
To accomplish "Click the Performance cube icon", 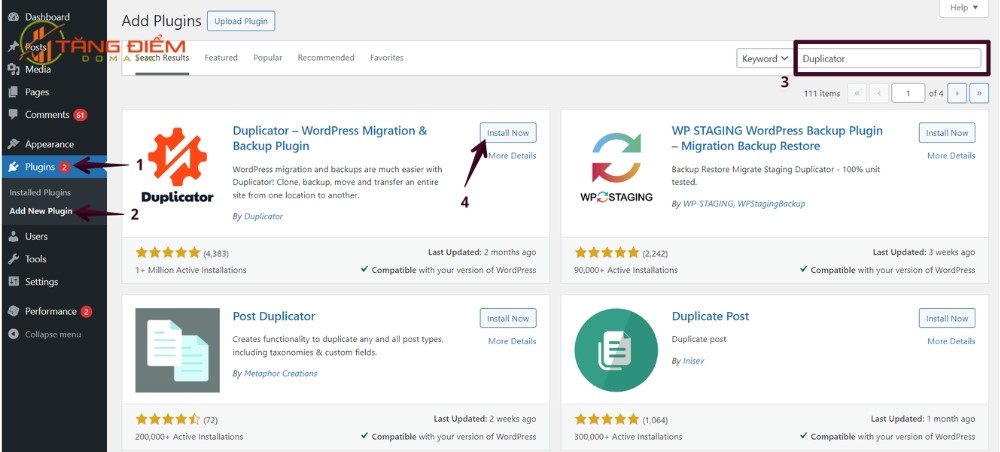I will [13, 312].
